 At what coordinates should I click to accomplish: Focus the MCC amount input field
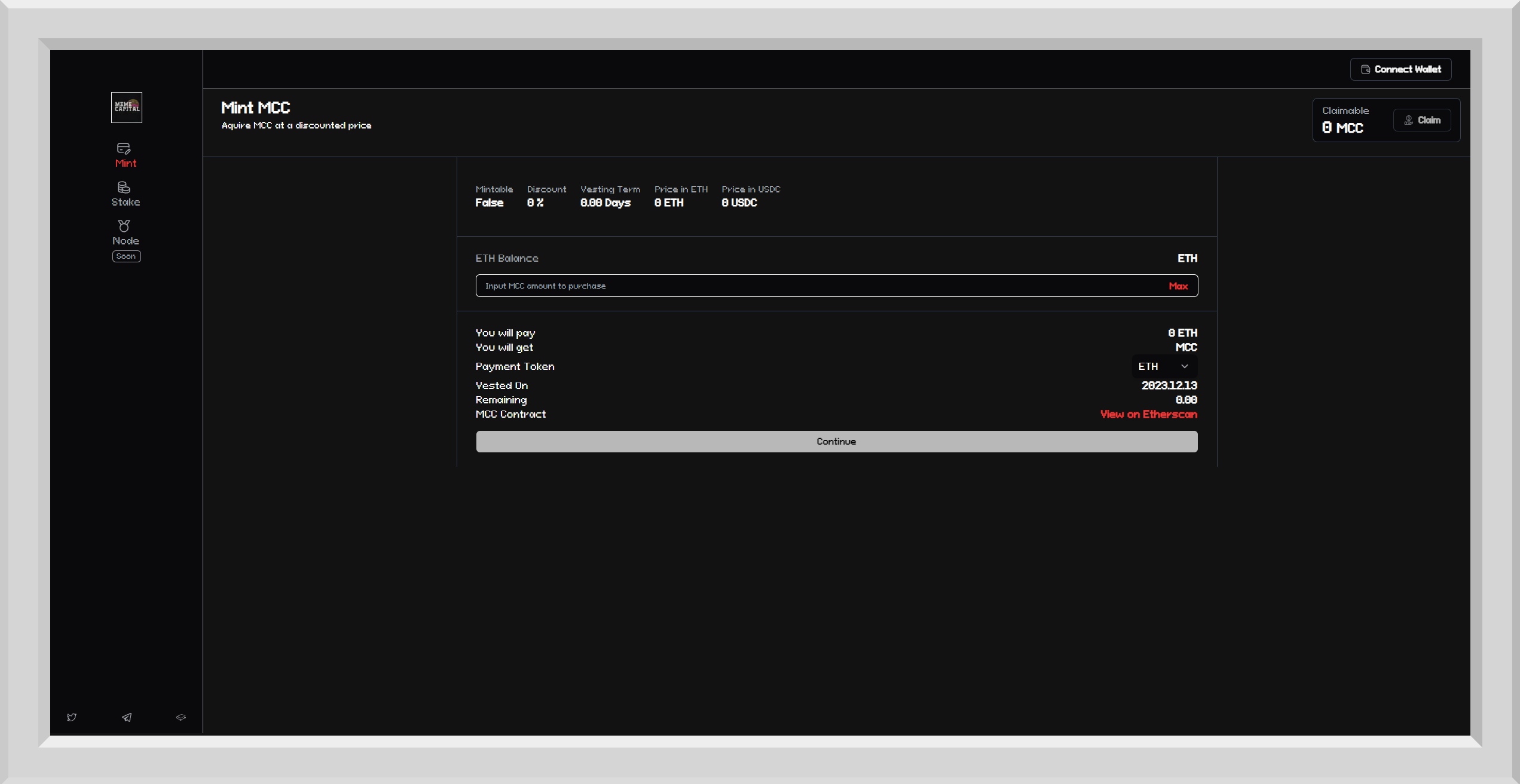point(819,286)
